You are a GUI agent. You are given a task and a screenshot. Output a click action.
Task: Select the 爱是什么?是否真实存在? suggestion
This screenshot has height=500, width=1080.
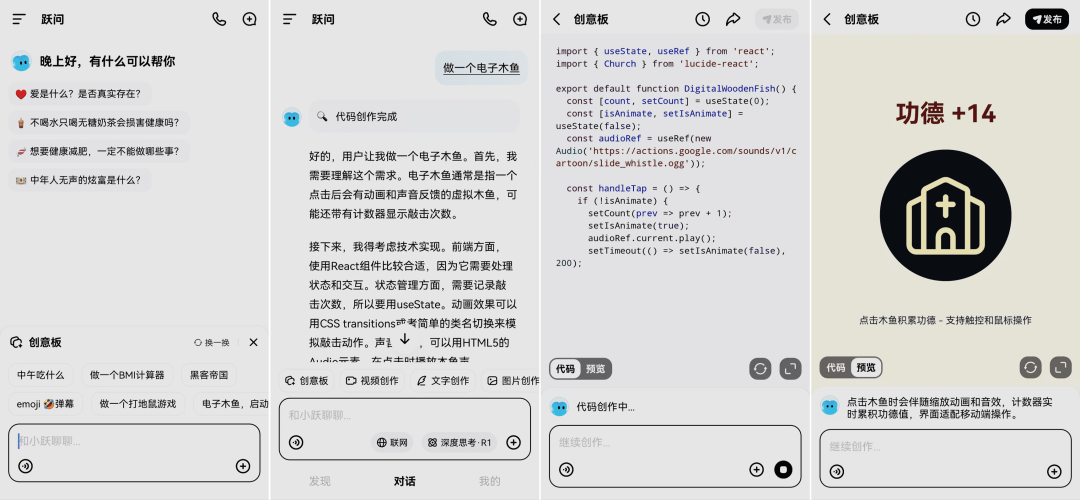[80, 94]
